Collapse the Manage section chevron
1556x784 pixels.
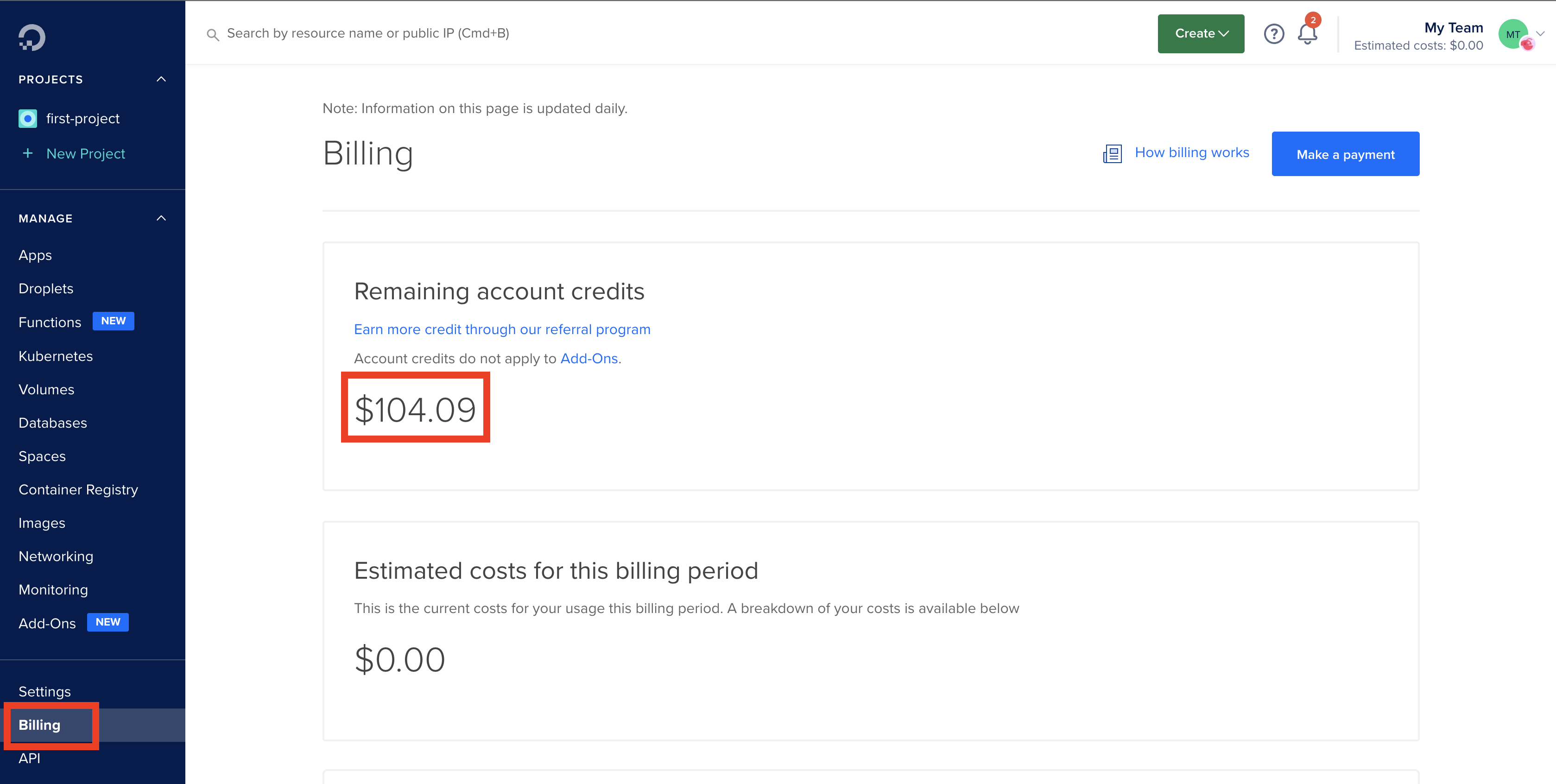pyautogui.click(x=161, y=218)
